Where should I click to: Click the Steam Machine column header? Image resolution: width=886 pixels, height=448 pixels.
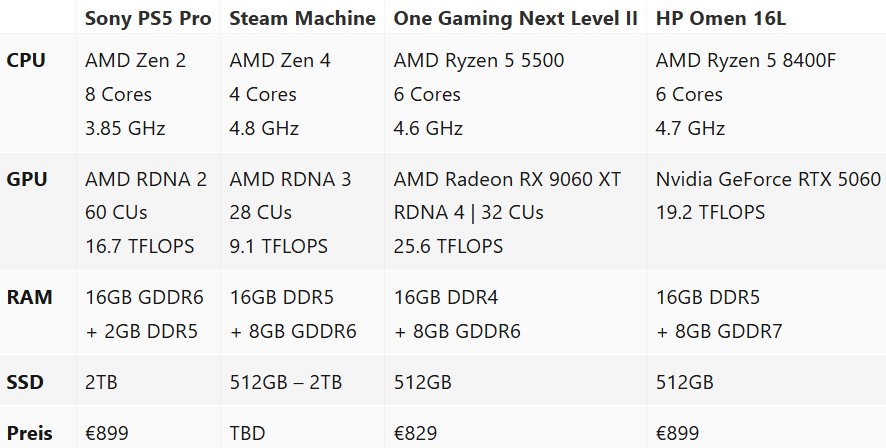302,18
